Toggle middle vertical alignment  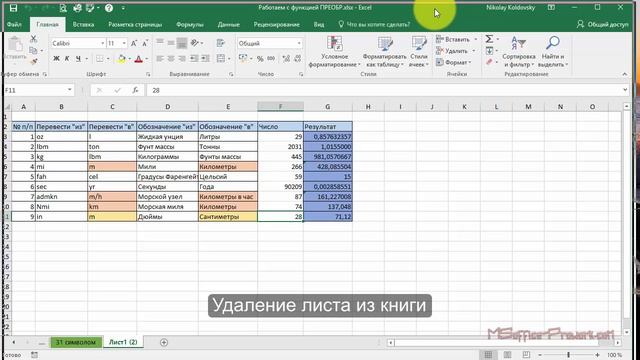click(x=171, y=43)
